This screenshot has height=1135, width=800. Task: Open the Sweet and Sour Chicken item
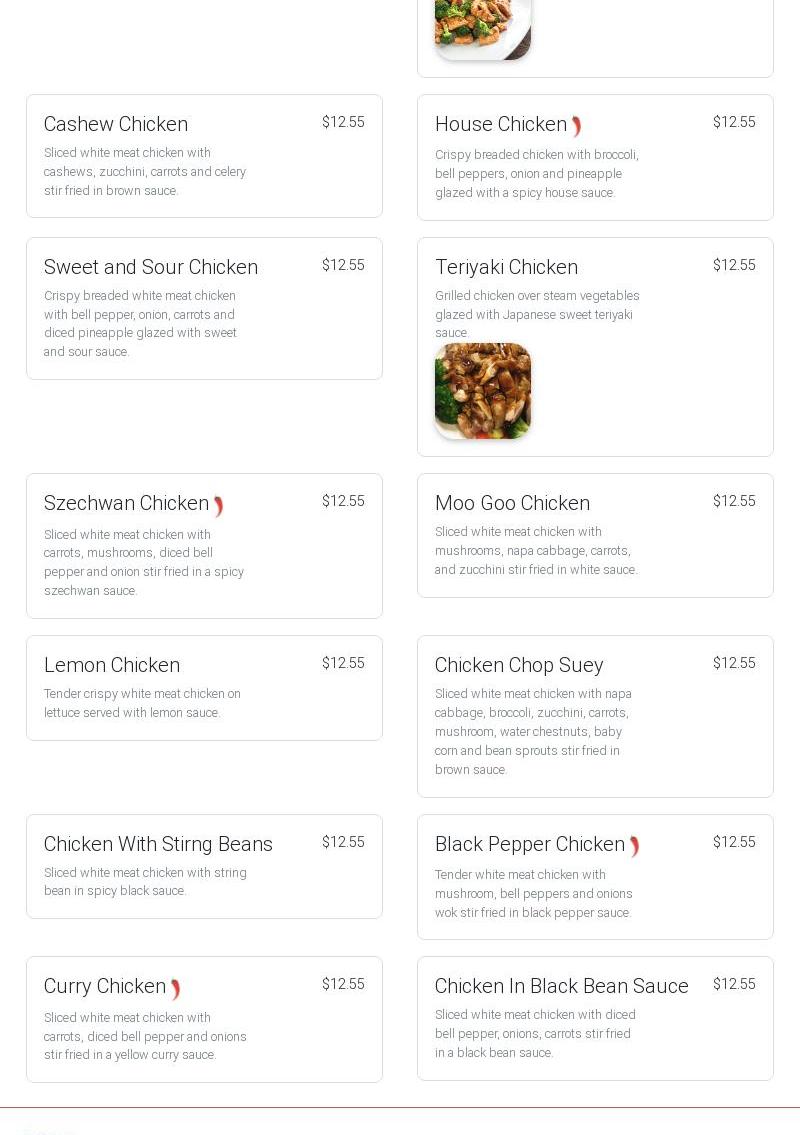(151, 267)
